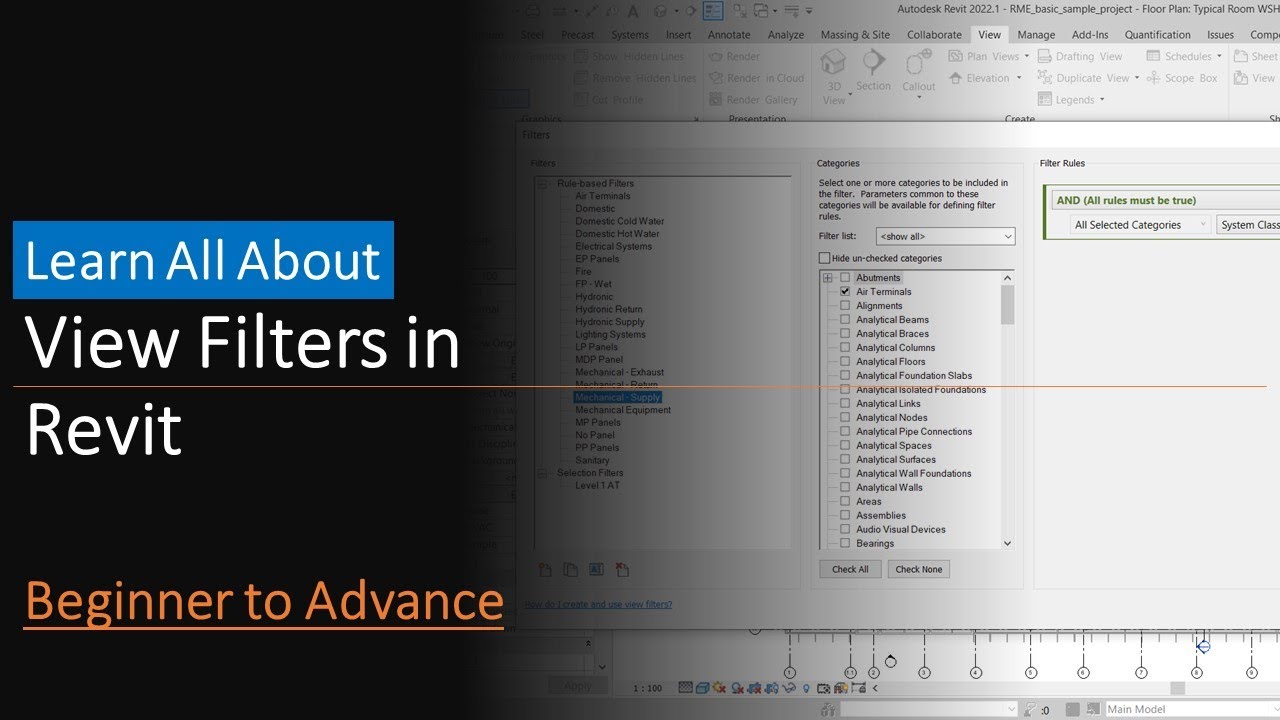Expand the Legends dropdown arrow
The width and height of the screenshot is (1280, 720).
1102,100
